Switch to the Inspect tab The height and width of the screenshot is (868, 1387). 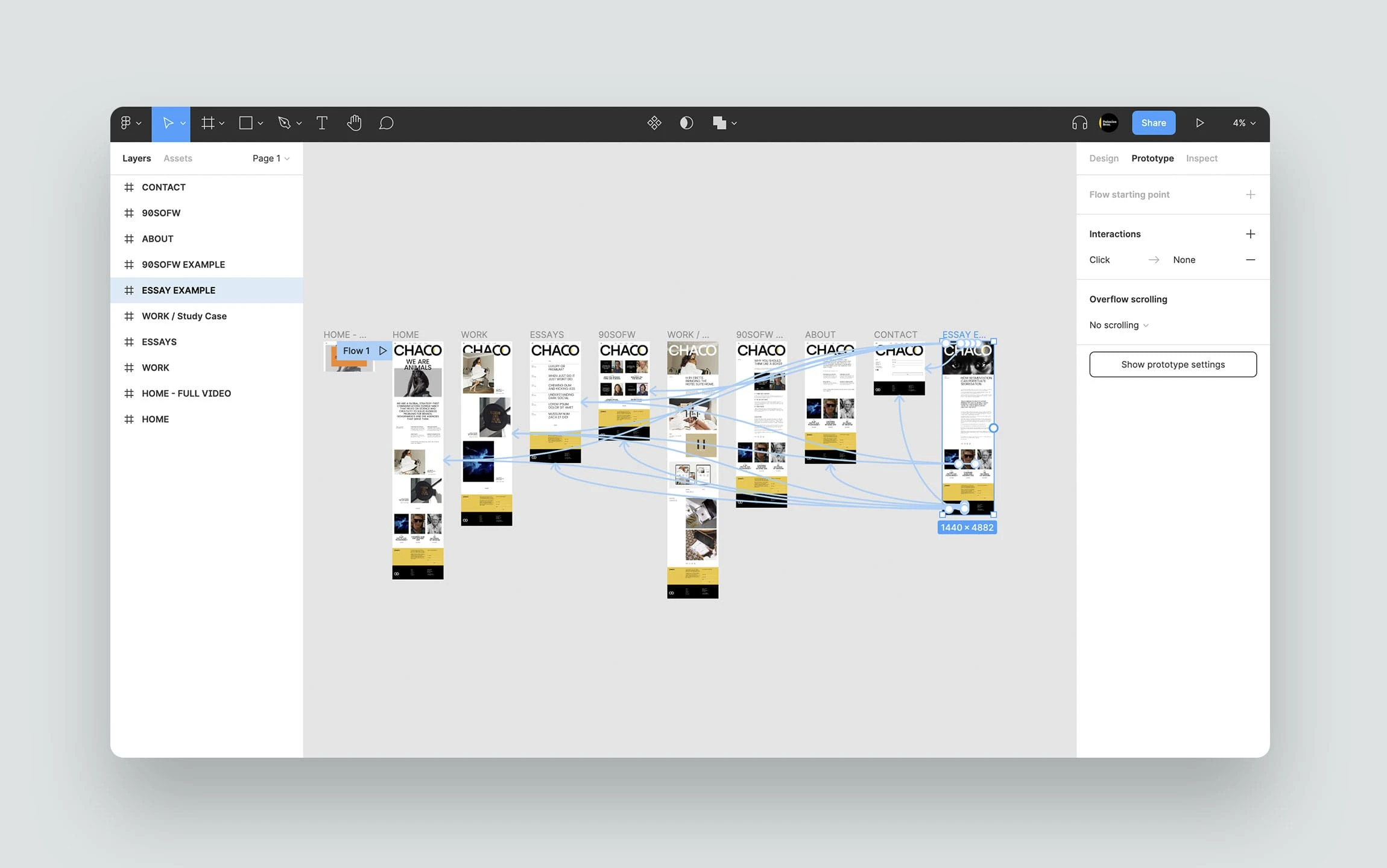tap(1201, 158)
